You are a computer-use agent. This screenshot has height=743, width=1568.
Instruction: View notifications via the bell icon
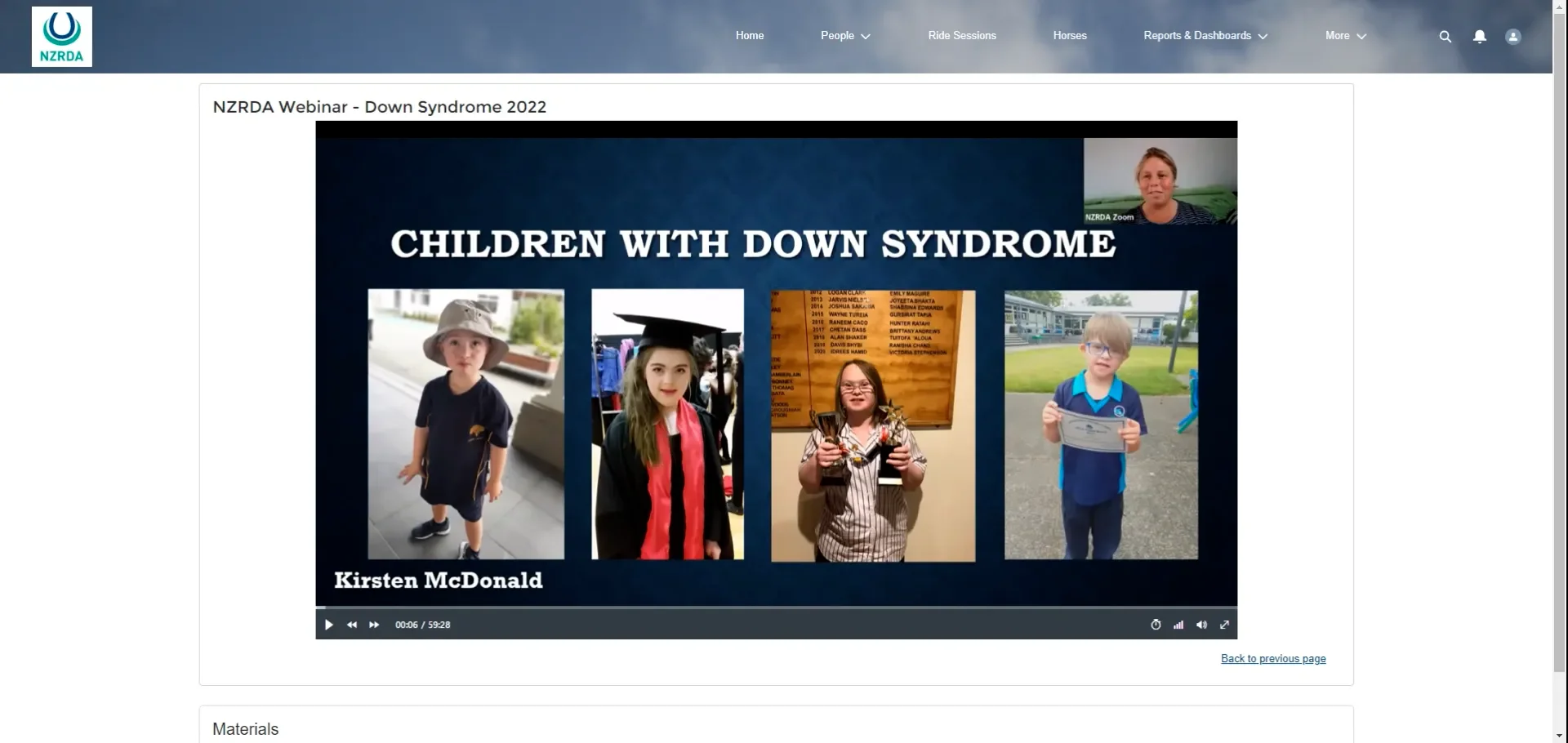tap(1480, 36)
